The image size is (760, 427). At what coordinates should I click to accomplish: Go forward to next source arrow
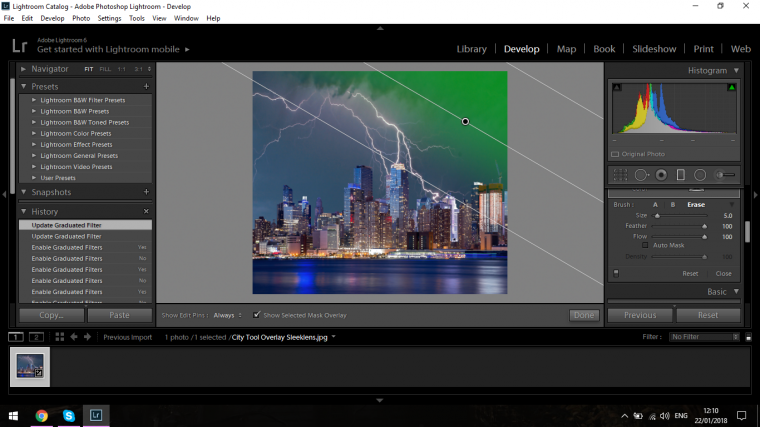(87, 337)
